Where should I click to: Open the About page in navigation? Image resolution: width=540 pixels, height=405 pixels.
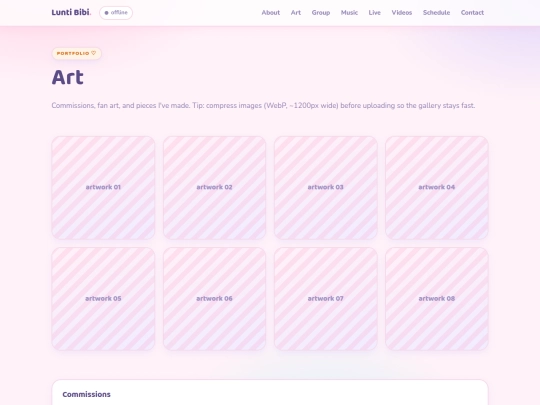tap(271, 13)
